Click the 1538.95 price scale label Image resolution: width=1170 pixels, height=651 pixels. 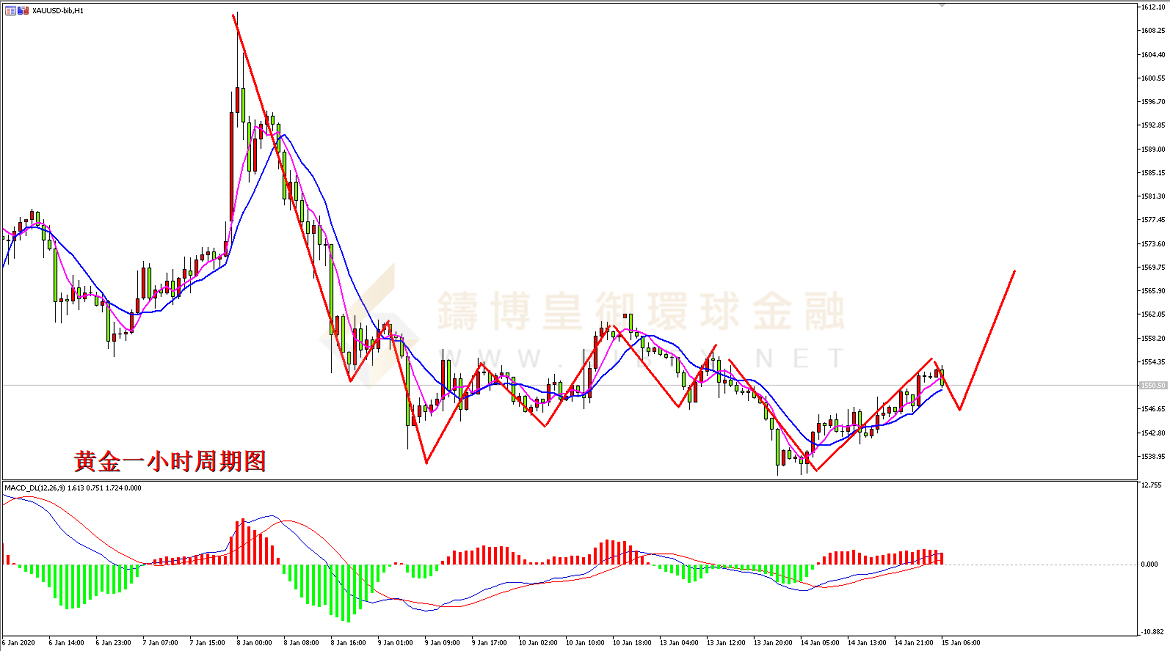1152,457
